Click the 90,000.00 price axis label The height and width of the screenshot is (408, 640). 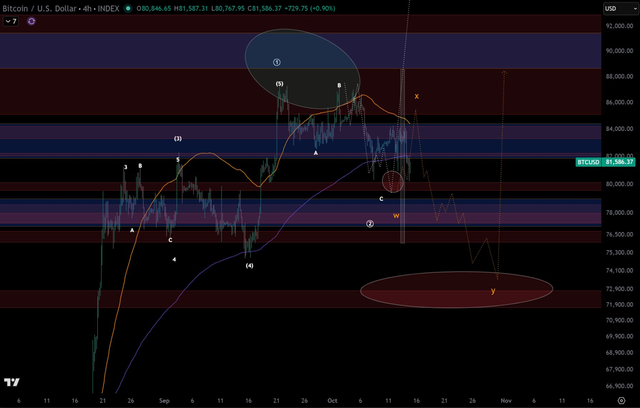[620, 51]
